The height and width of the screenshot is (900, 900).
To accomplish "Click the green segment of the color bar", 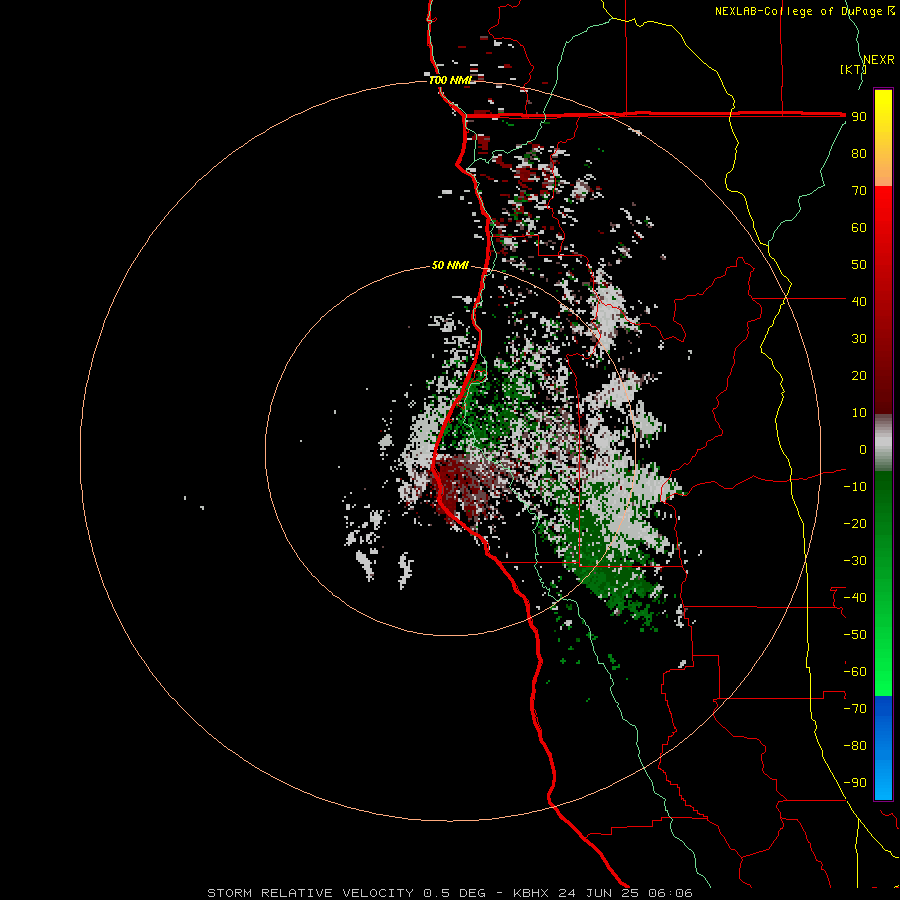I will point(883,584).
